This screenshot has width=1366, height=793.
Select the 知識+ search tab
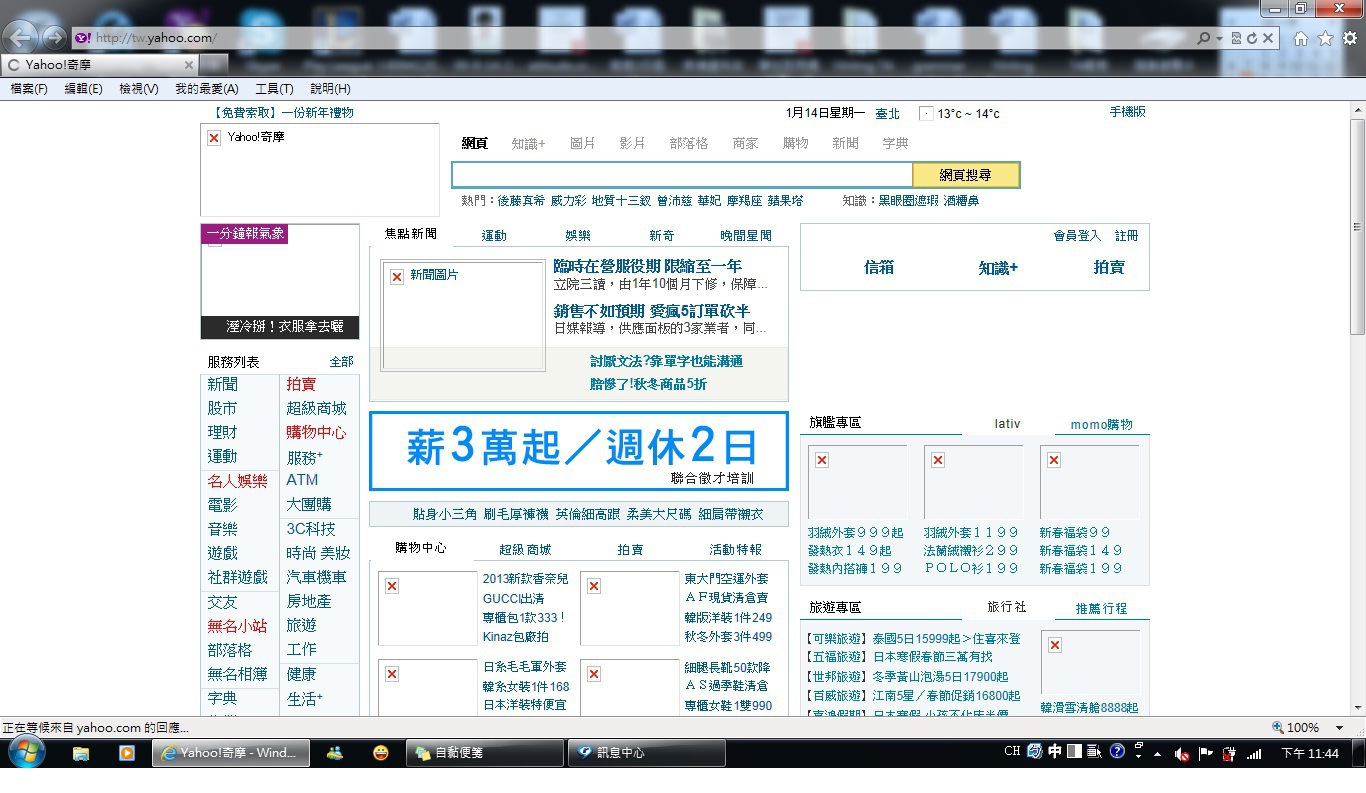click(528, 143)
